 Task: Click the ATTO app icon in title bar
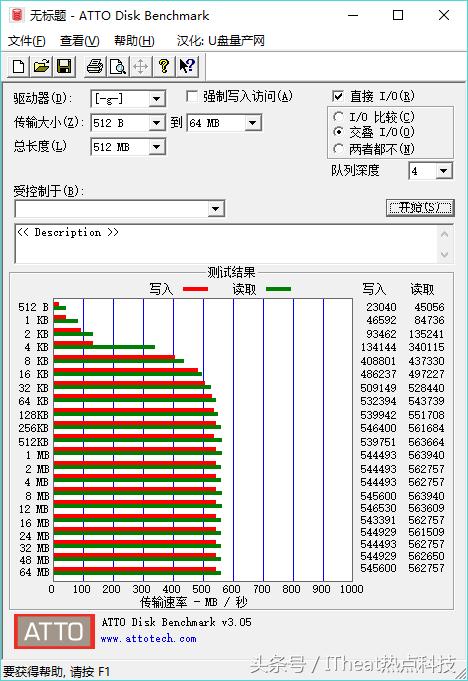tap(16, 16)
